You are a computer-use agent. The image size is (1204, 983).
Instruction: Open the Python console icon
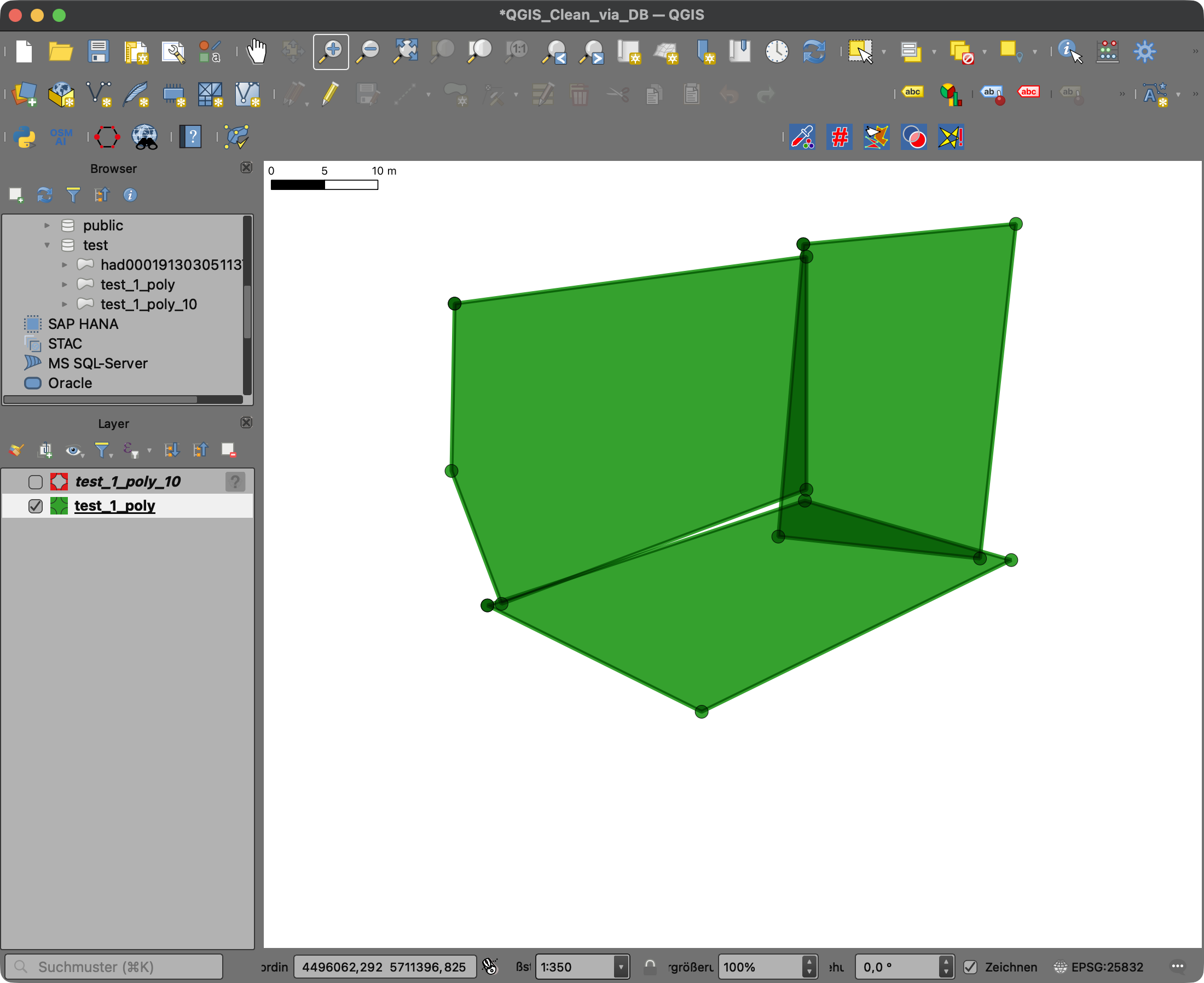click(24, 136)
